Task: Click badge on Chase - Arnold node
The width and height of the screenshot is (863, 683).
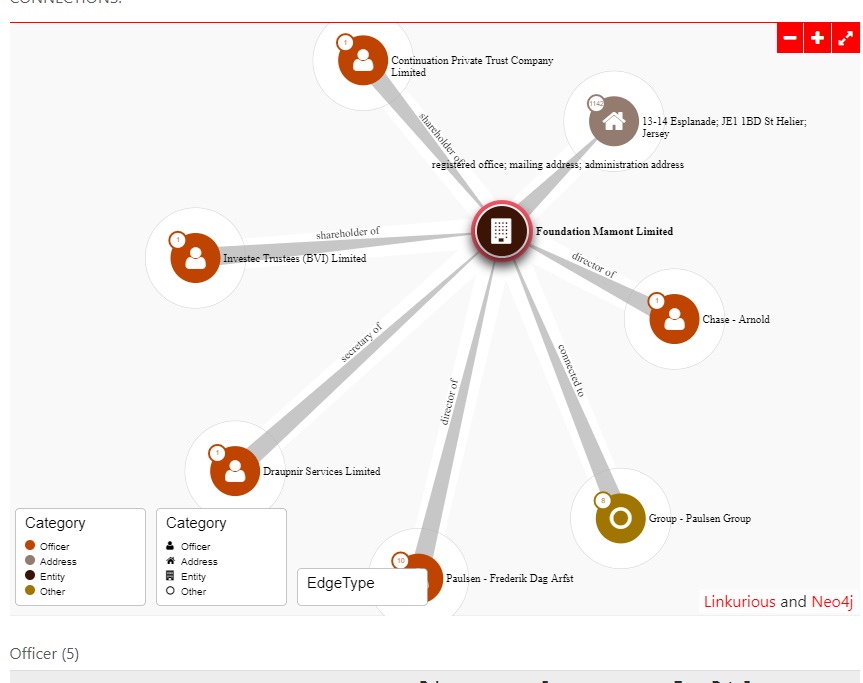Action: point(657,301)
